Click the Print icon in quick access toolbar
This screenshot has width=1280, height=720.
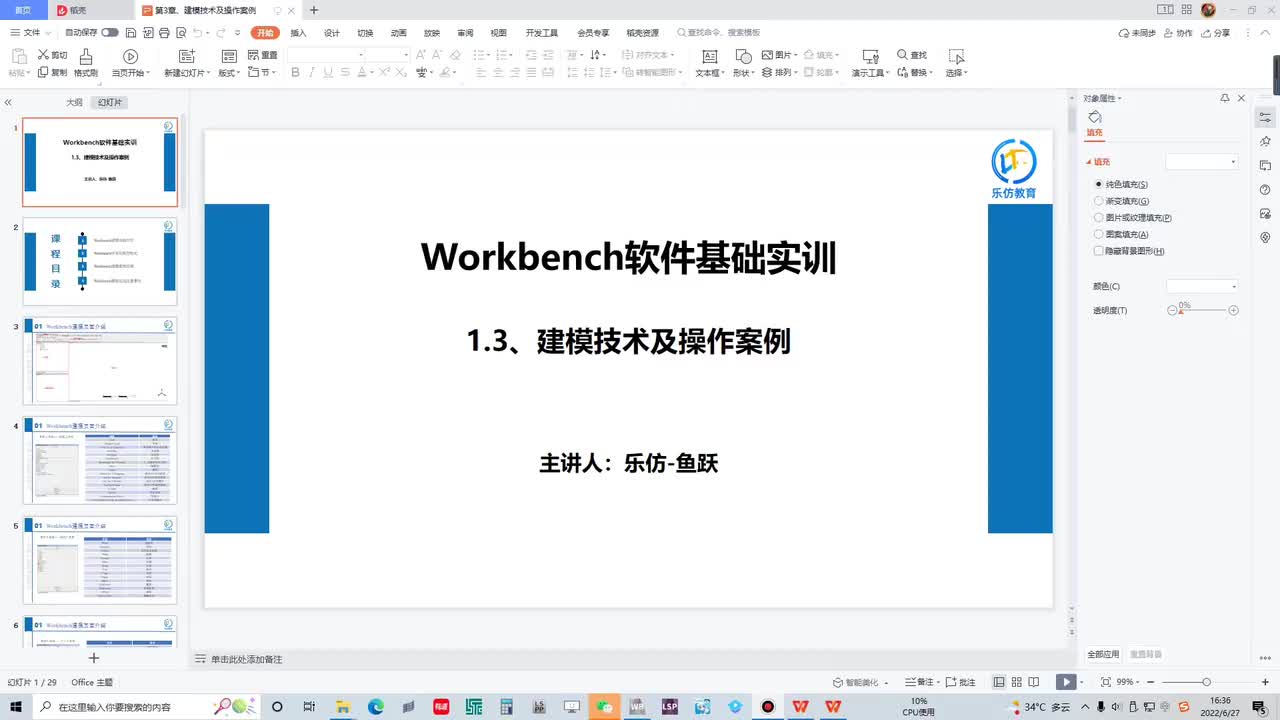pos(163,33)
